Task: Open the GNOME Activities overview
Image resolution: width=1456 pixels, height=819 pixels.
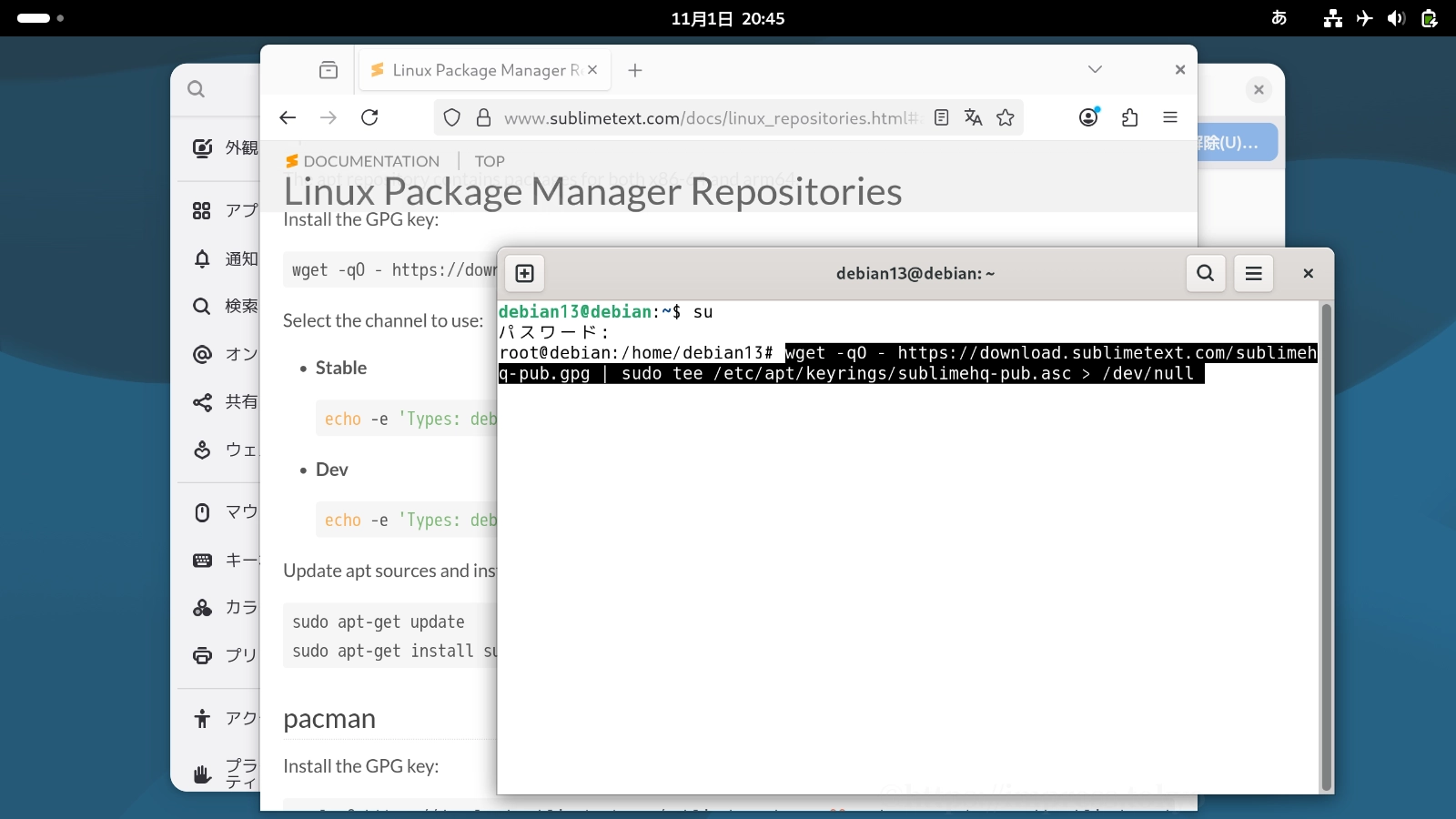Action: click(x=40, y=18)
